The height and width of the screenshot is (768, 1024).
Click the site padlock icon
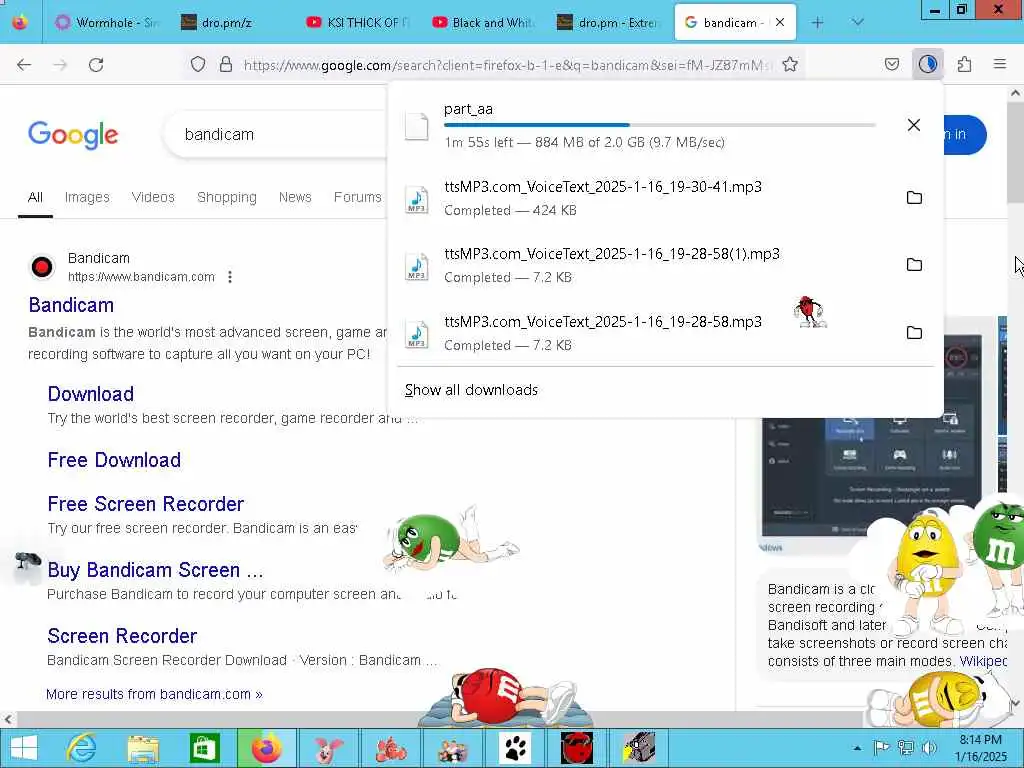[x=226, y=64]
